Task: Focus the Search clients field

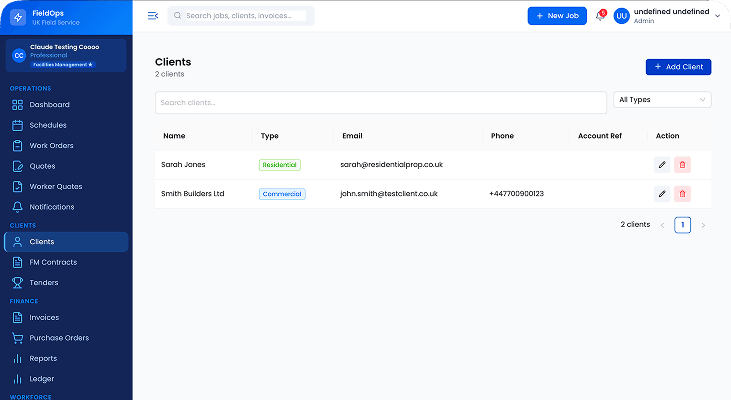Action: 381,103
